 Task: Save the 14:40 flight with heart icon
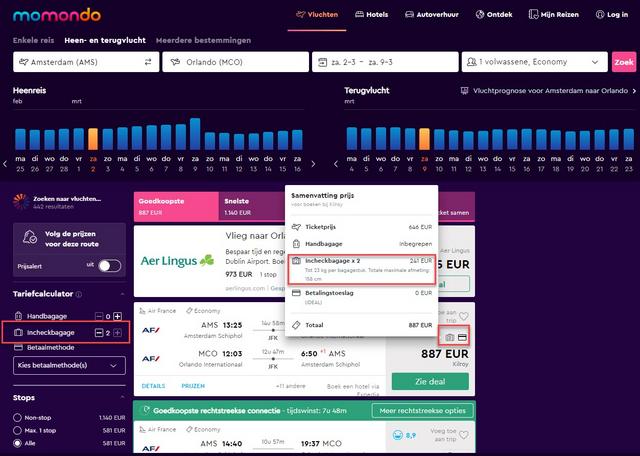point(464,435)
